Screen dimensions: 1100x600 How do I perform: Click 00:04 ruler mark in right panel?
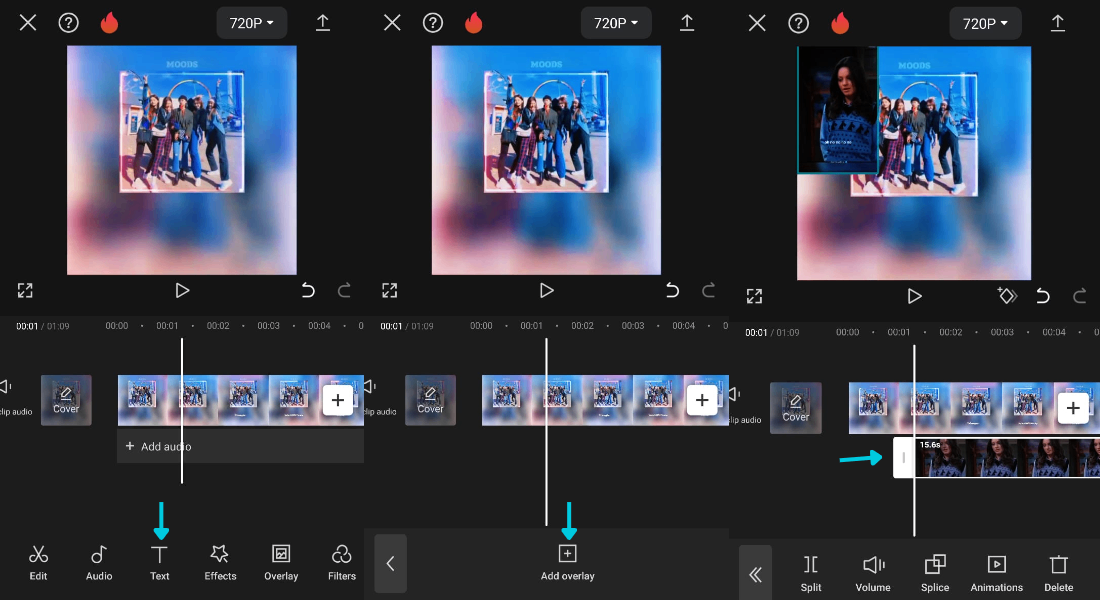(1054, 332)
